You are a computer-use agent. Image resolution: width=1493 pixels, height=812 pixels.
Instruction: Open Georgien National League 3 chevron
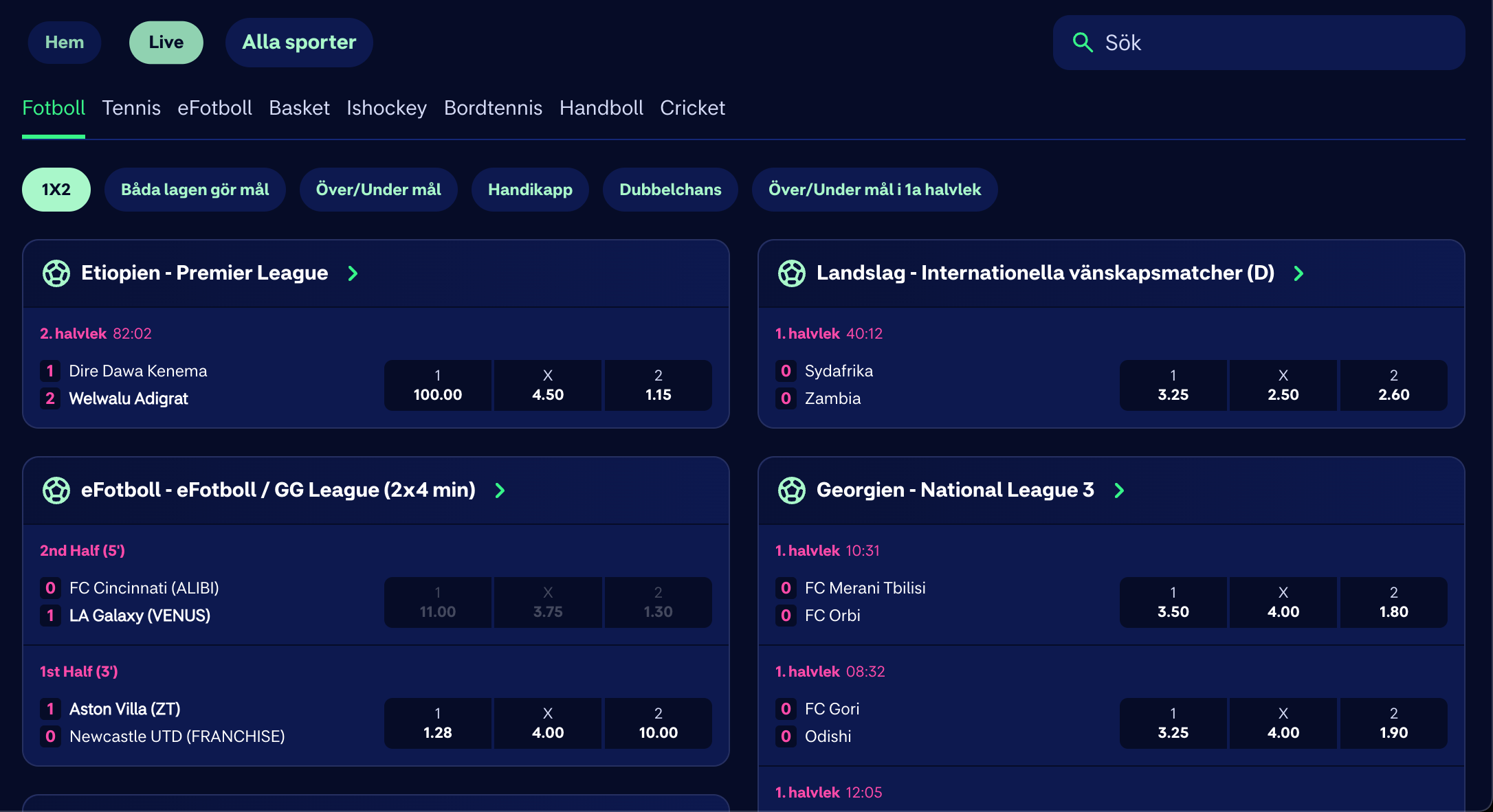[x=1119, y=490]
